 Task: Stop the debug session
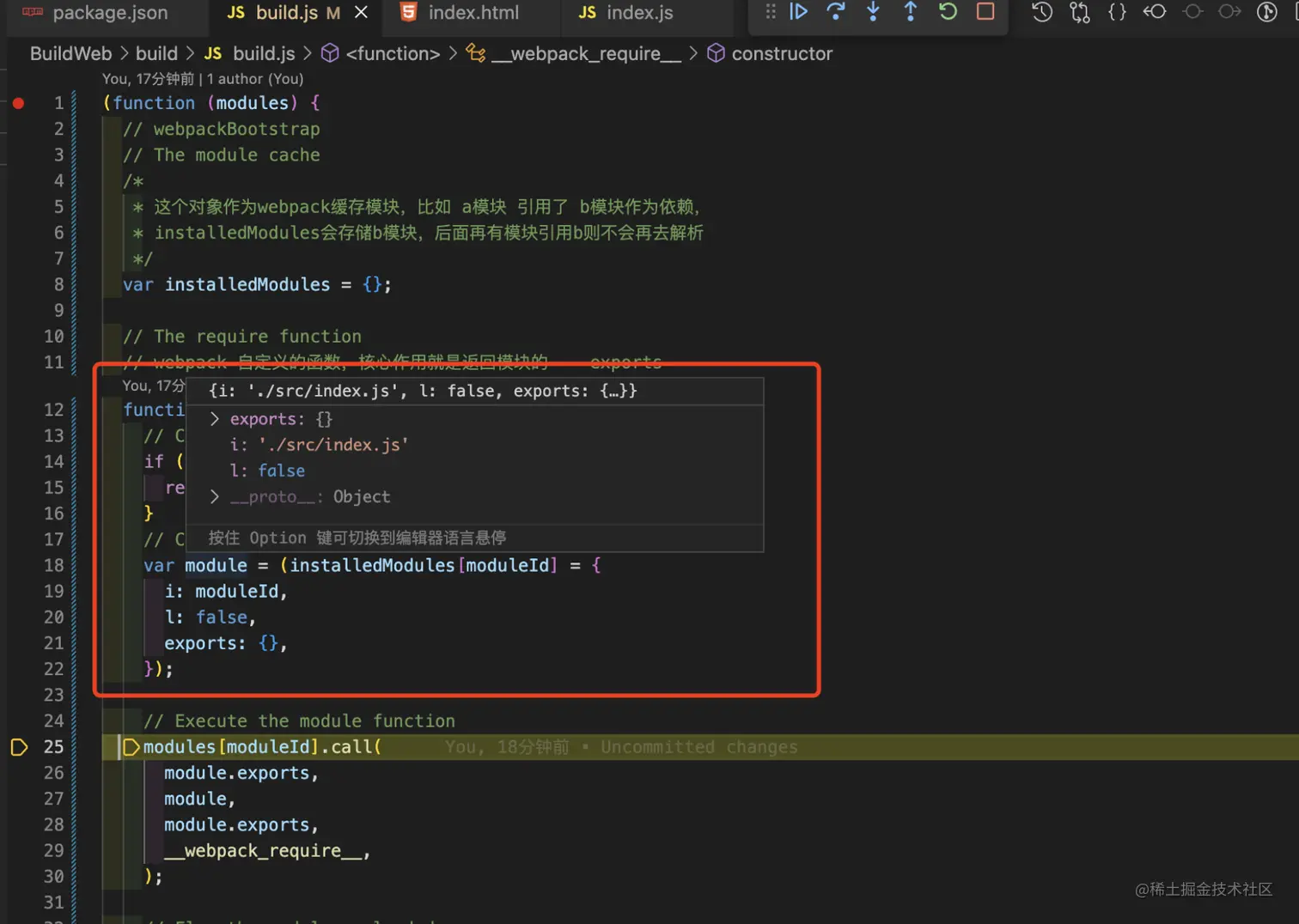[985, 11]
